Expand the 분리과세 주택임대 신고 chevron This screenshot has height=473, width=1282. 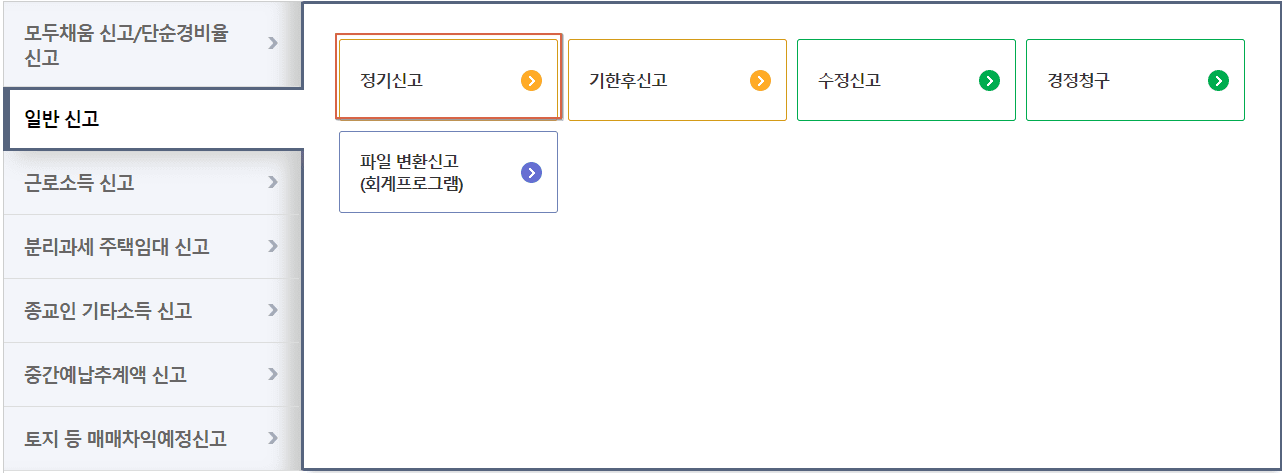[x=273, y=246]
